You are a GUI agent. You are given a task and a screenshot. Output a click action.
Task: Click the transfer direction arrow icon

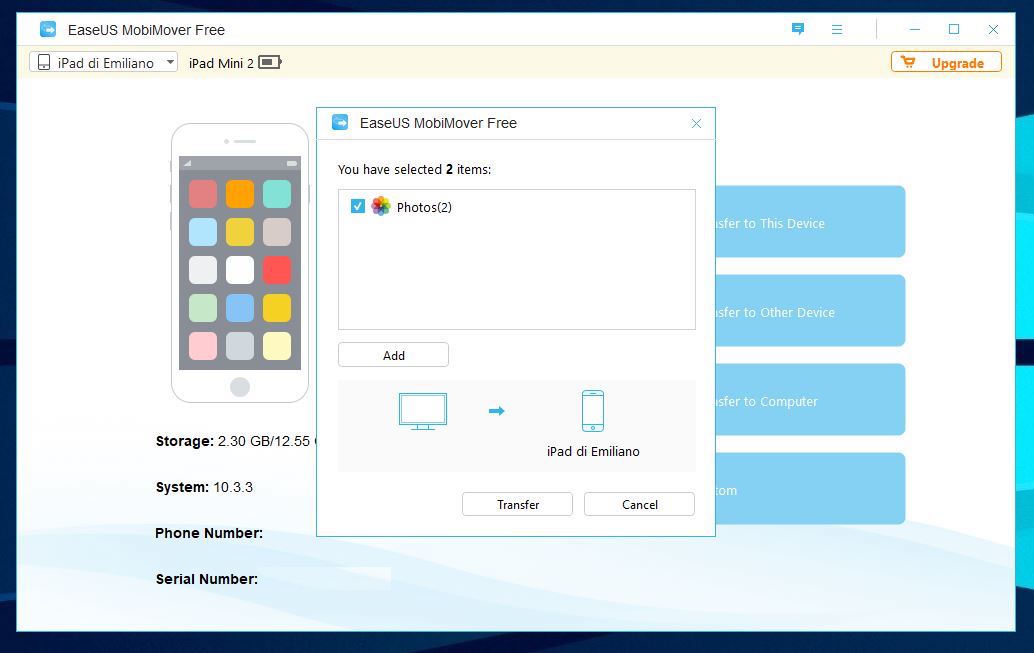497,411
